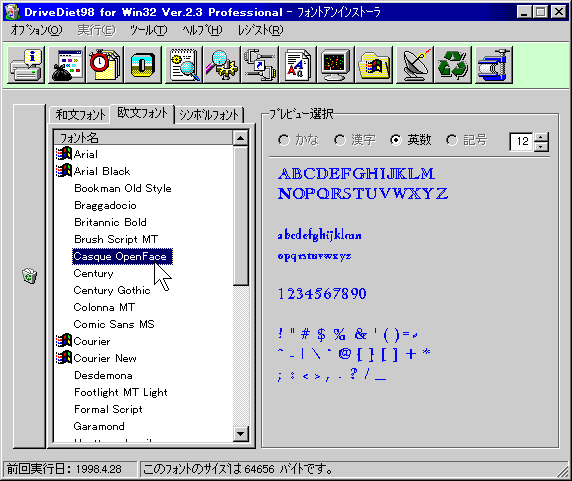Click the magnifier over document icon
This screenshot has width=572, height=481.
[184, 65]
